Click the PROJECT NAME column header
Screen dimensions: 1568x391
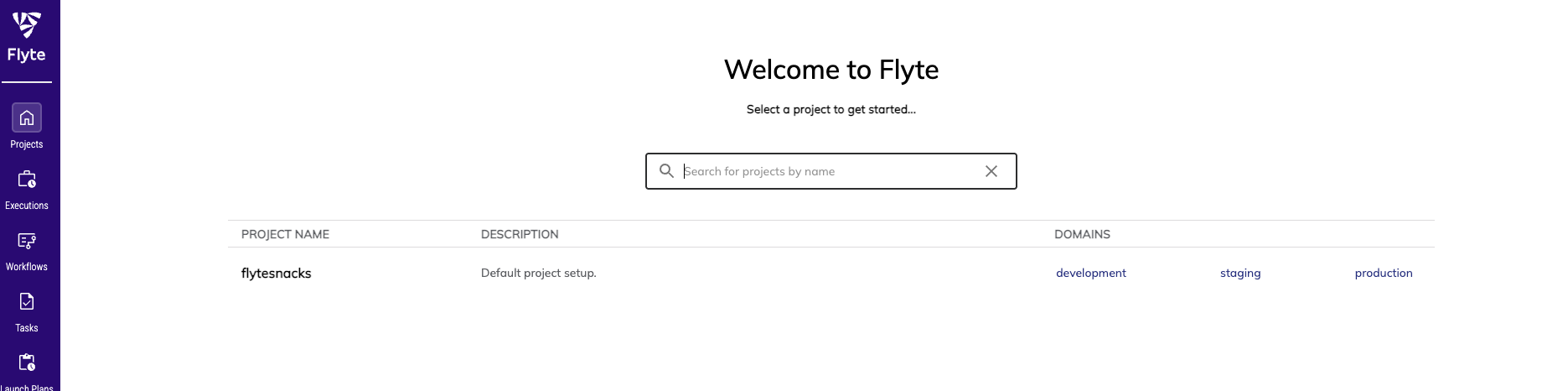(x=285, y=234)
